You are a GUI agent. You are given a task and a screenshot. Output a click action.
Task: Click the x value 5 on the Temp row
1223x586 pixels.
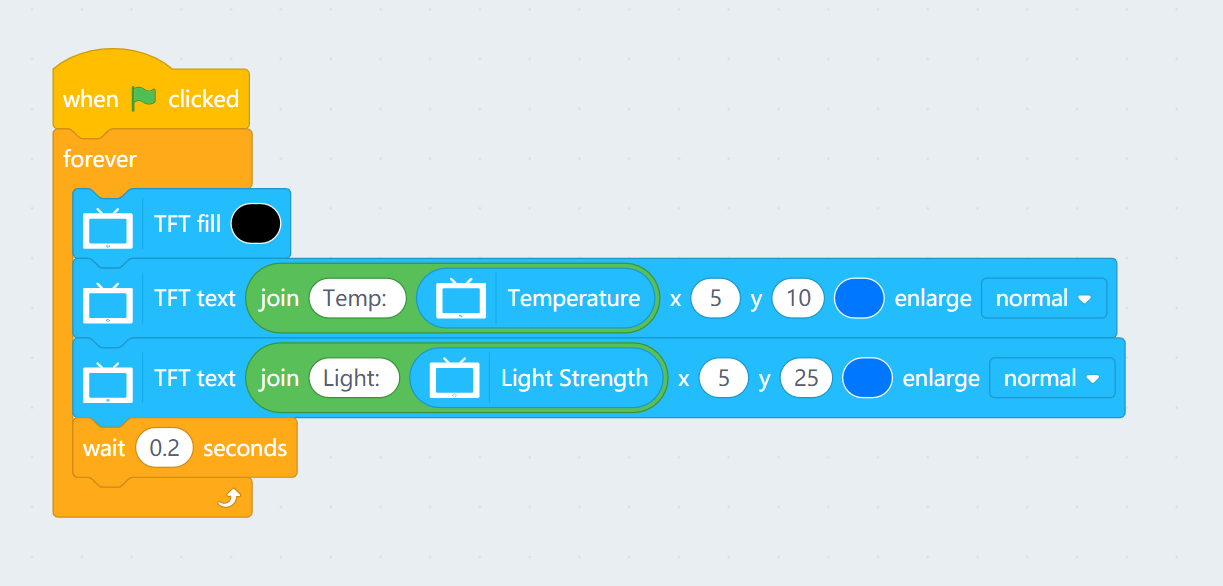715,298
